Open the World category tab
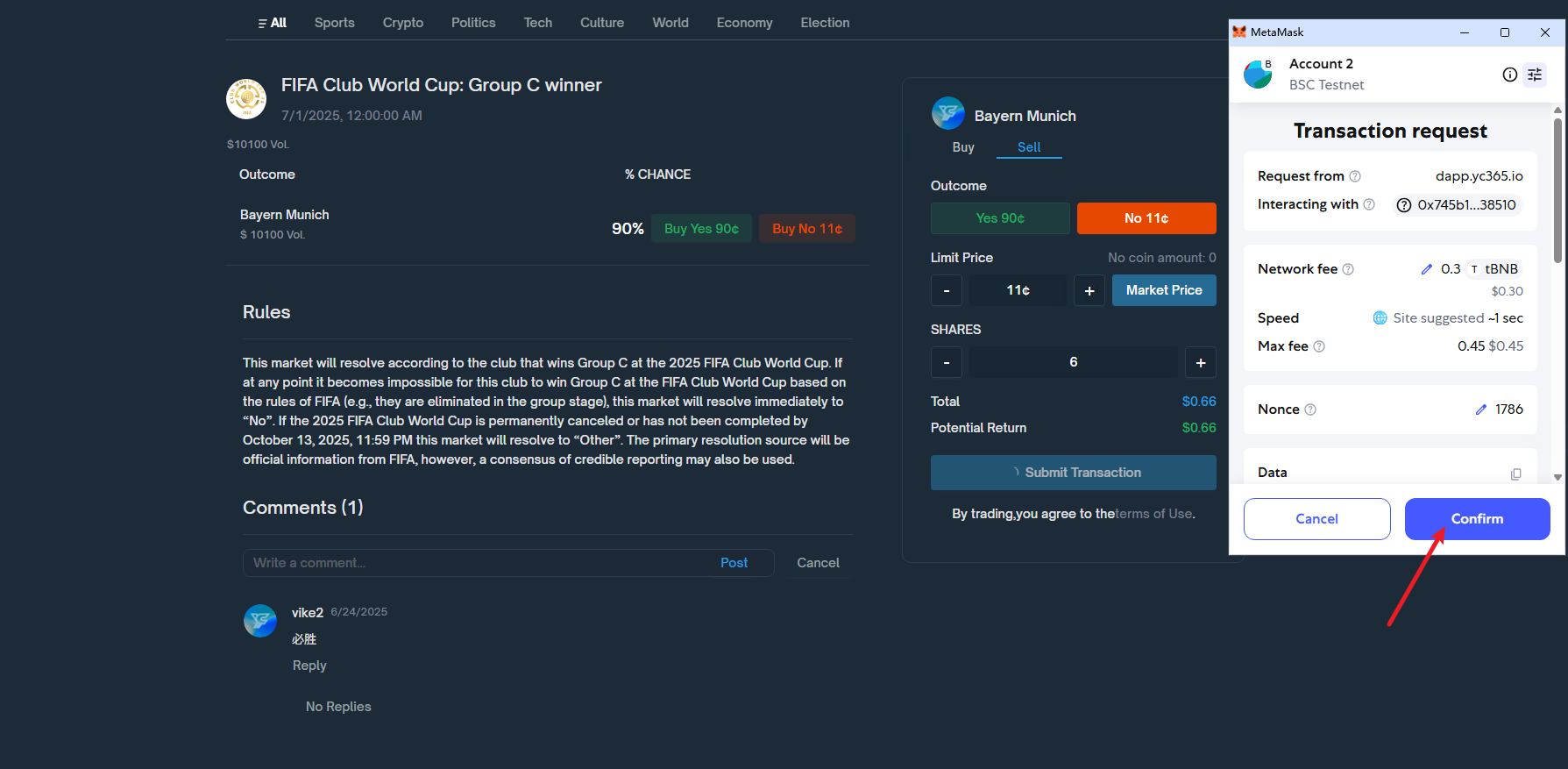 click(670, 23)
